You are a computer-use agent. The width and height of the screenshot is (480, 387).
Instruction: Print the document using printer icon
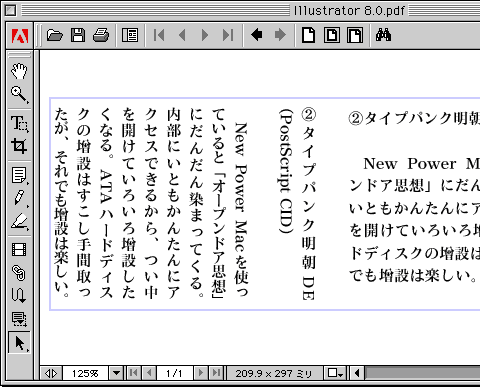[x=101, y=35]
